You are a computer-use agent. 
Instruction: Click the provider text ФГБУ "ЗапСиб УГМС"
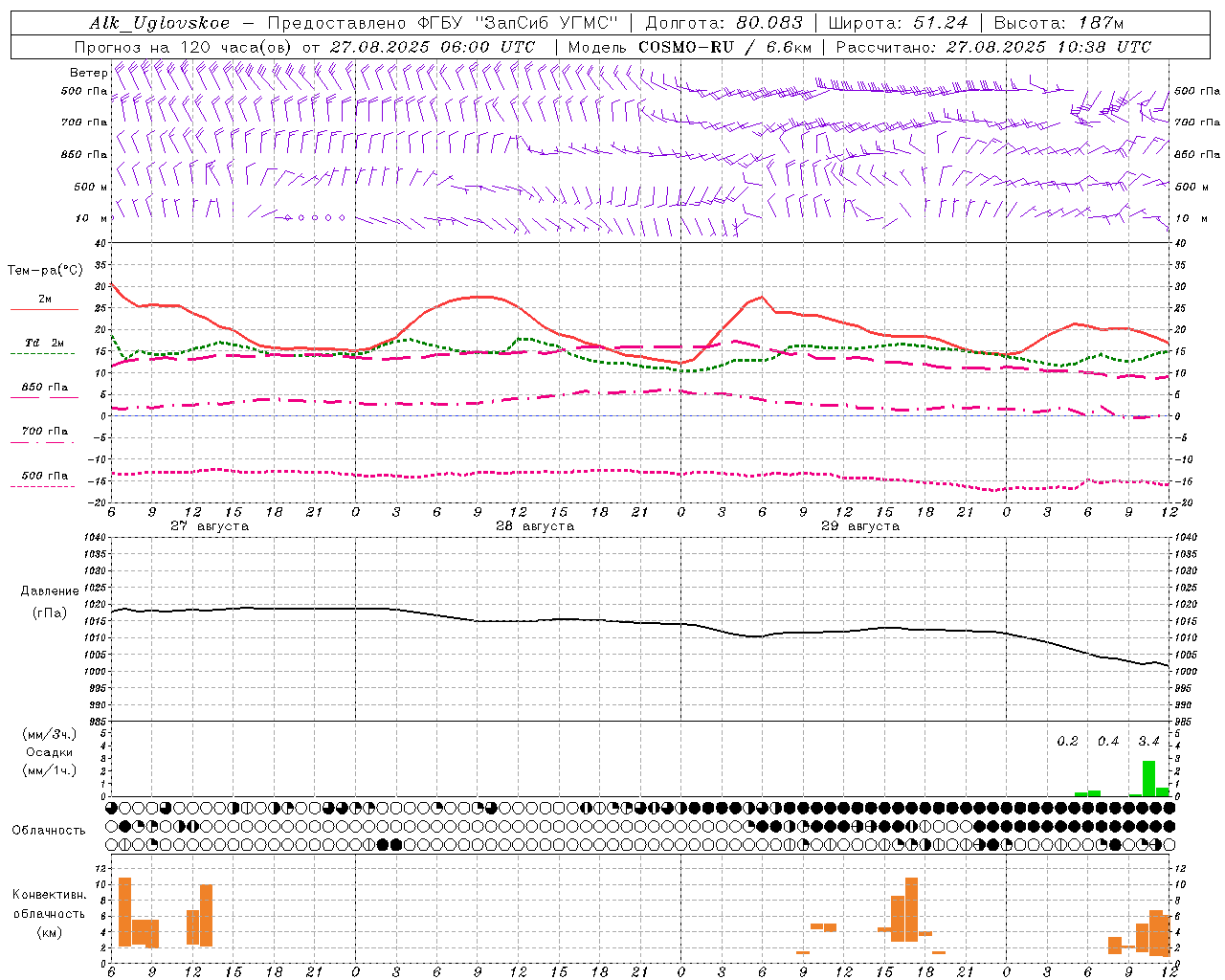pyautogui.click(x=520, y=23)
